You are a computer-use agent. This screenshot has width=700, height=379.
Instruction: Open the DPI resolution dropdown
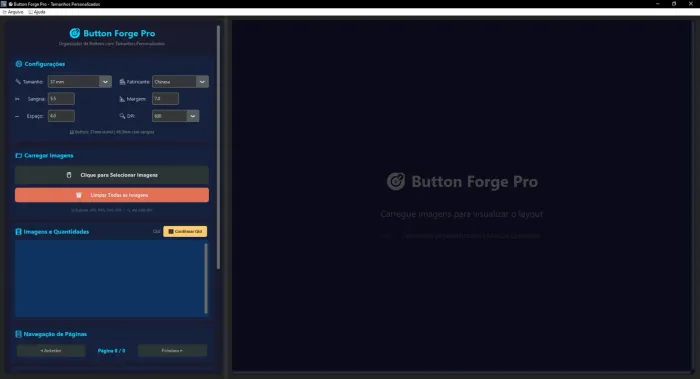(175, 116)
